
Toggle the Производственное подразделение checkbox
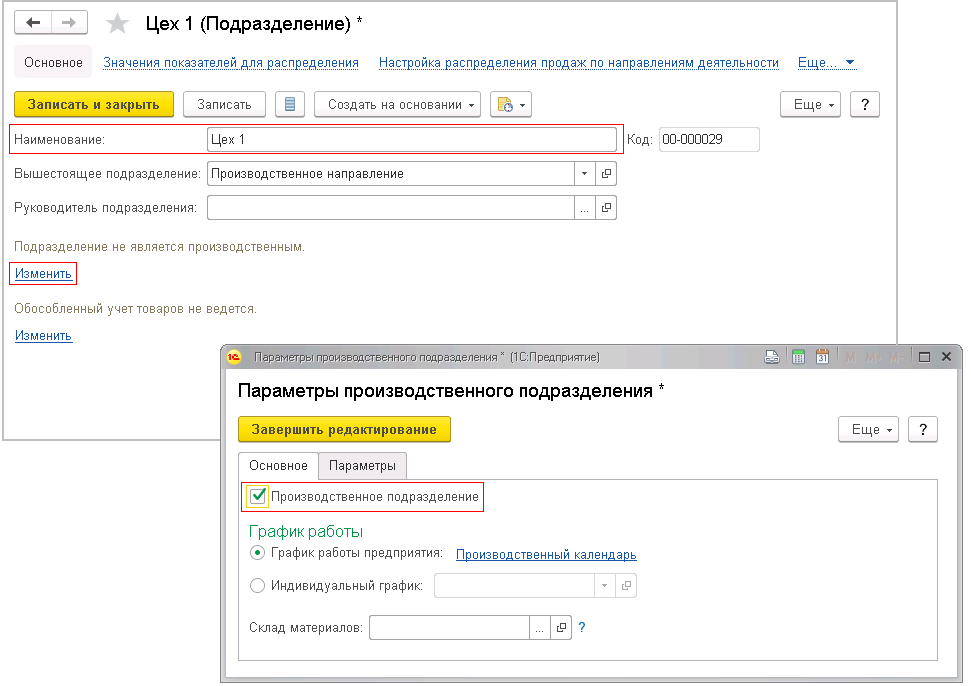click(258, 497)
